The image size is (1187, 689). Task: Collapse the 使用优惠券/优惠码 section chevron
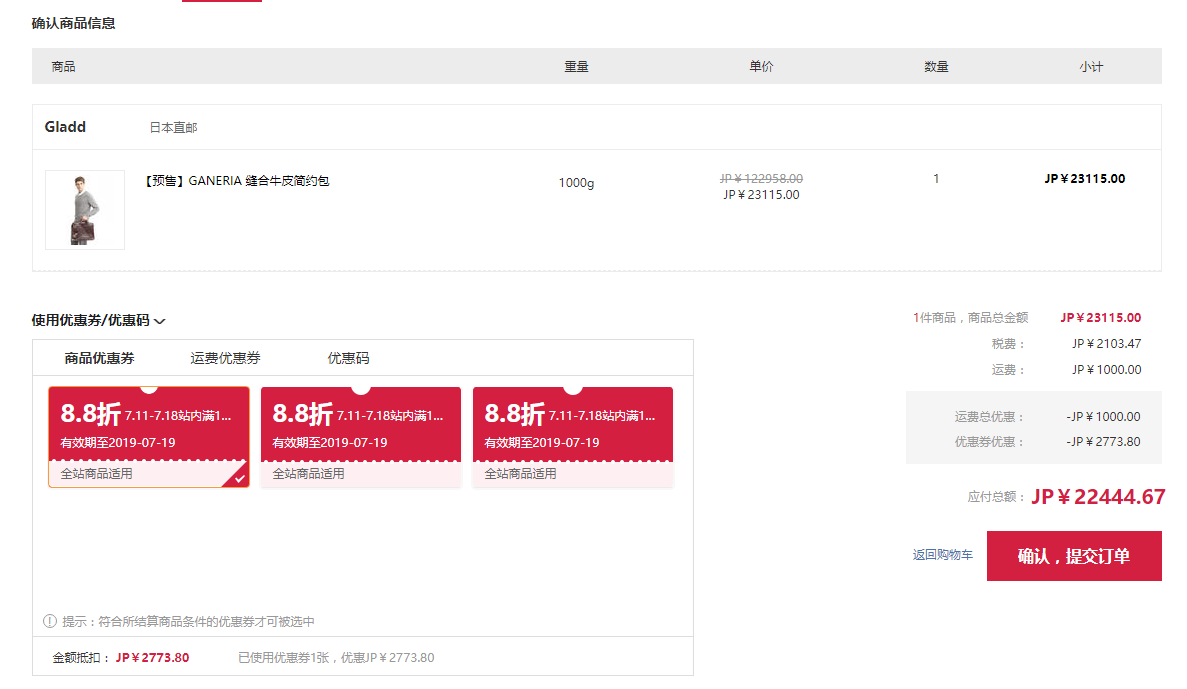click(x=160, y=321)
